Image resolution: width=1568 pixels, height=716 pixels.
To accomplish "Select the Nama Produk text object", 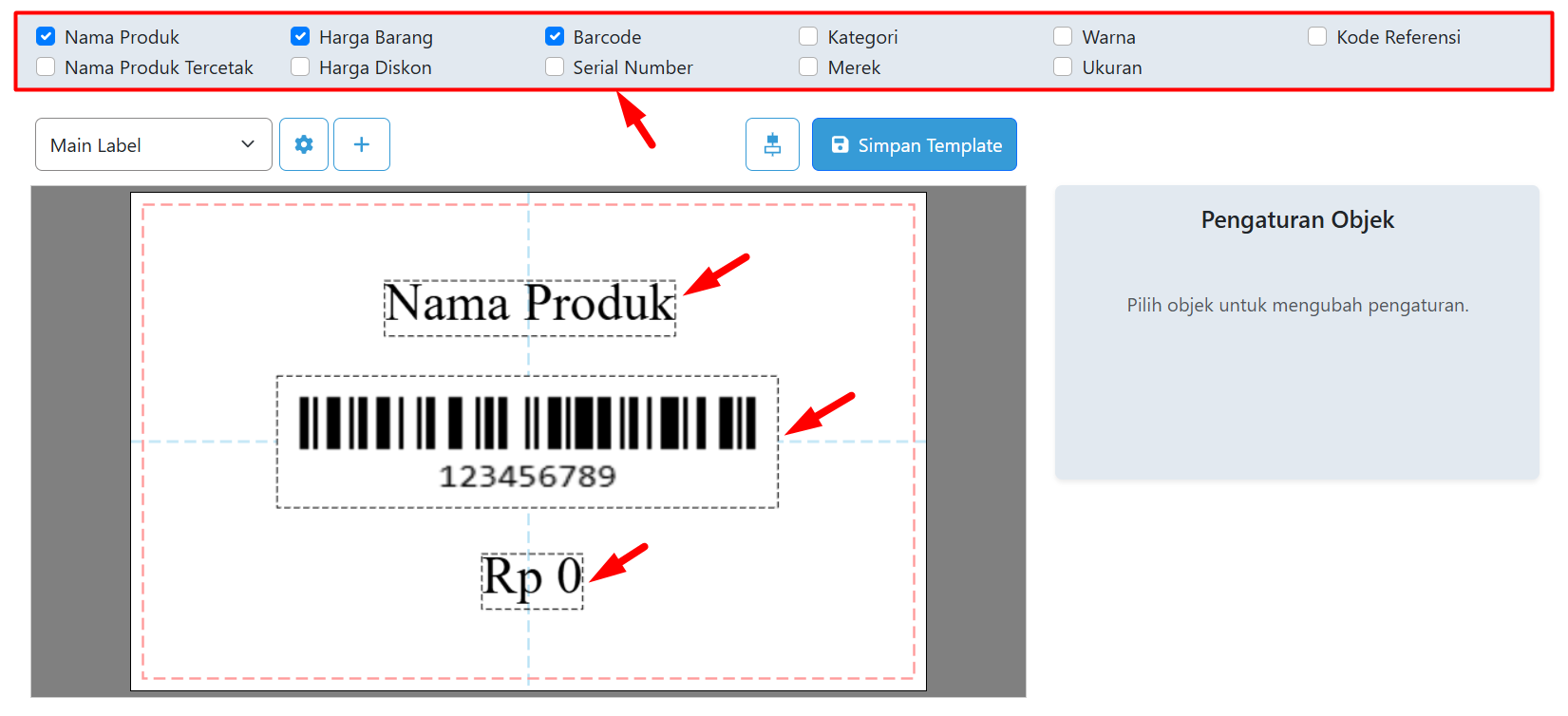I will click(530, 308).
